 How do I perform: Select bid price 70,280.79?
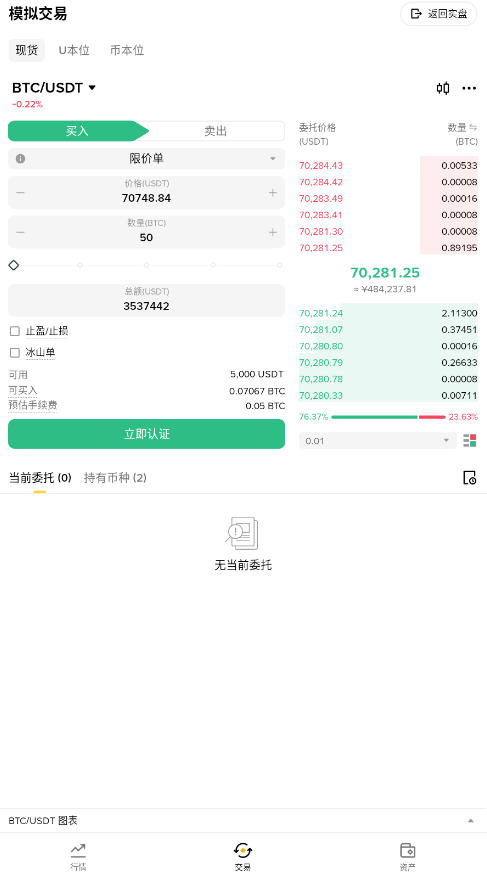pos(321,363)
